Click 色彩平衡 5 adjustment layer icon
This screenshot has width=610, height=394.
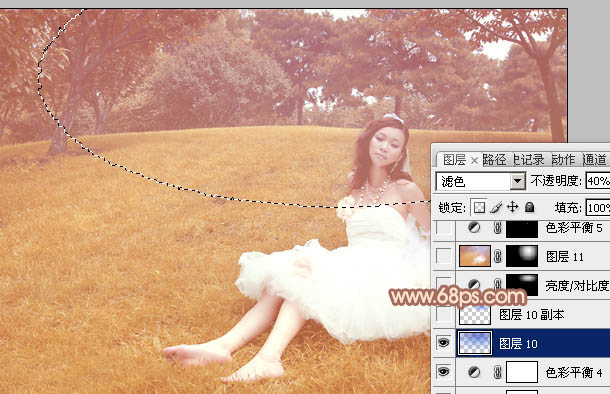(x=474, y=228)
